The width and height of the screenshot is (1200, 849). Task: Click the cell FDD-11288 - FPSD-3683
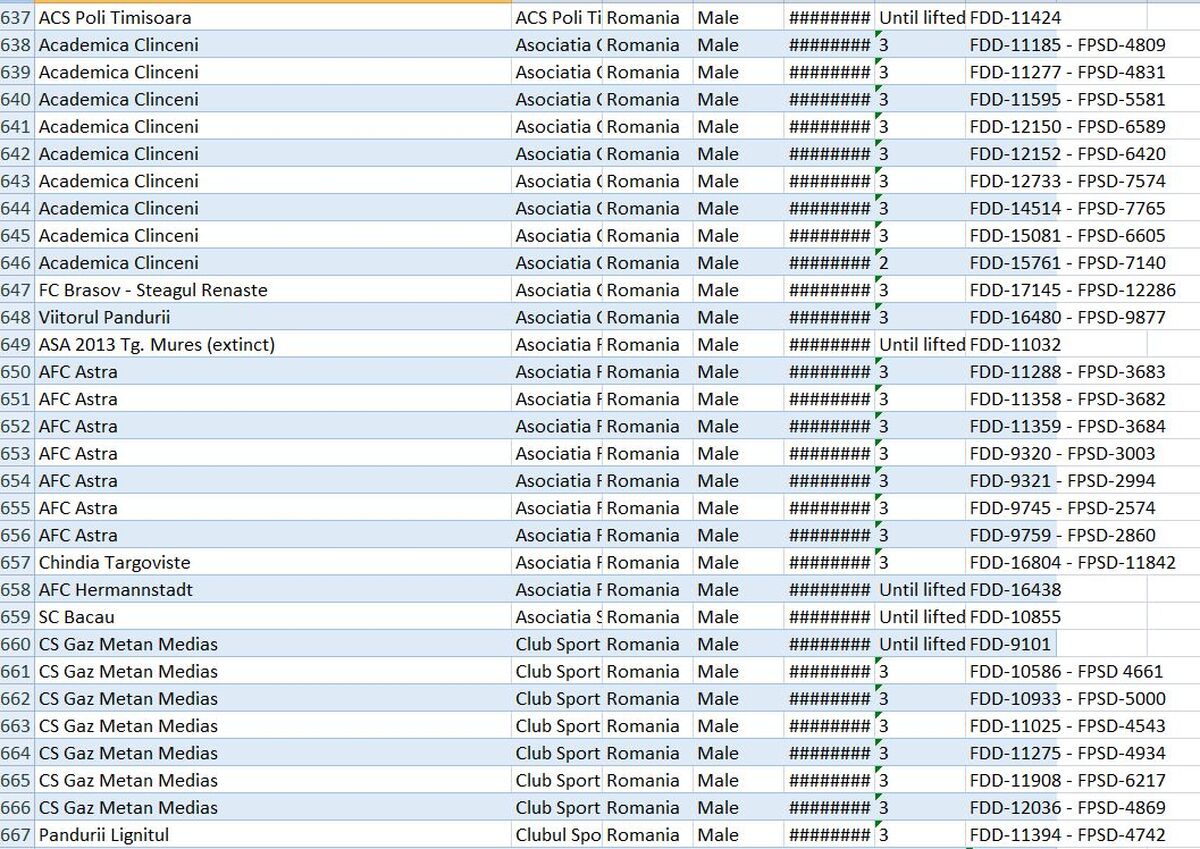[1067, 371]
